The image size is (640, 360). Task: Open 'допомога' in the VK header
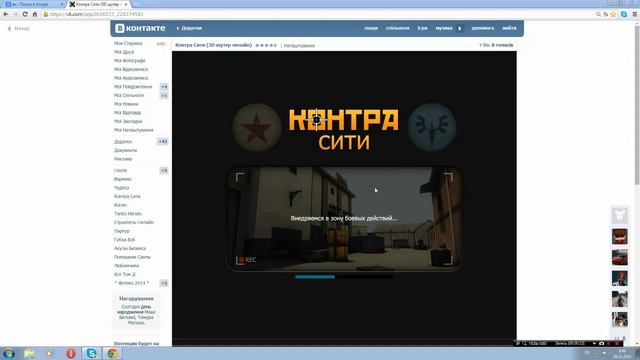point(482,28)
